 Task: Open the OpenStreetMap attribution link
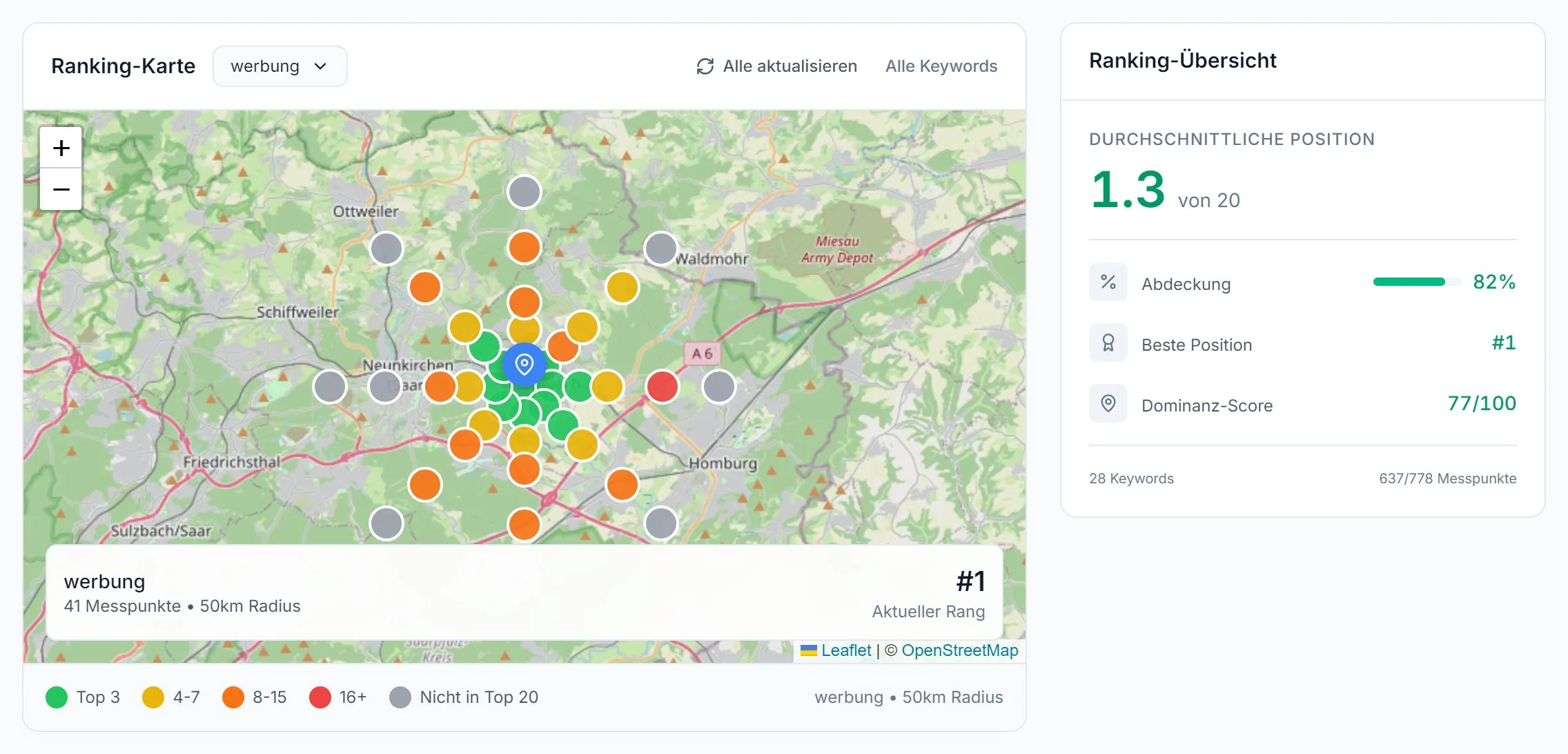(x=959, y=650)
